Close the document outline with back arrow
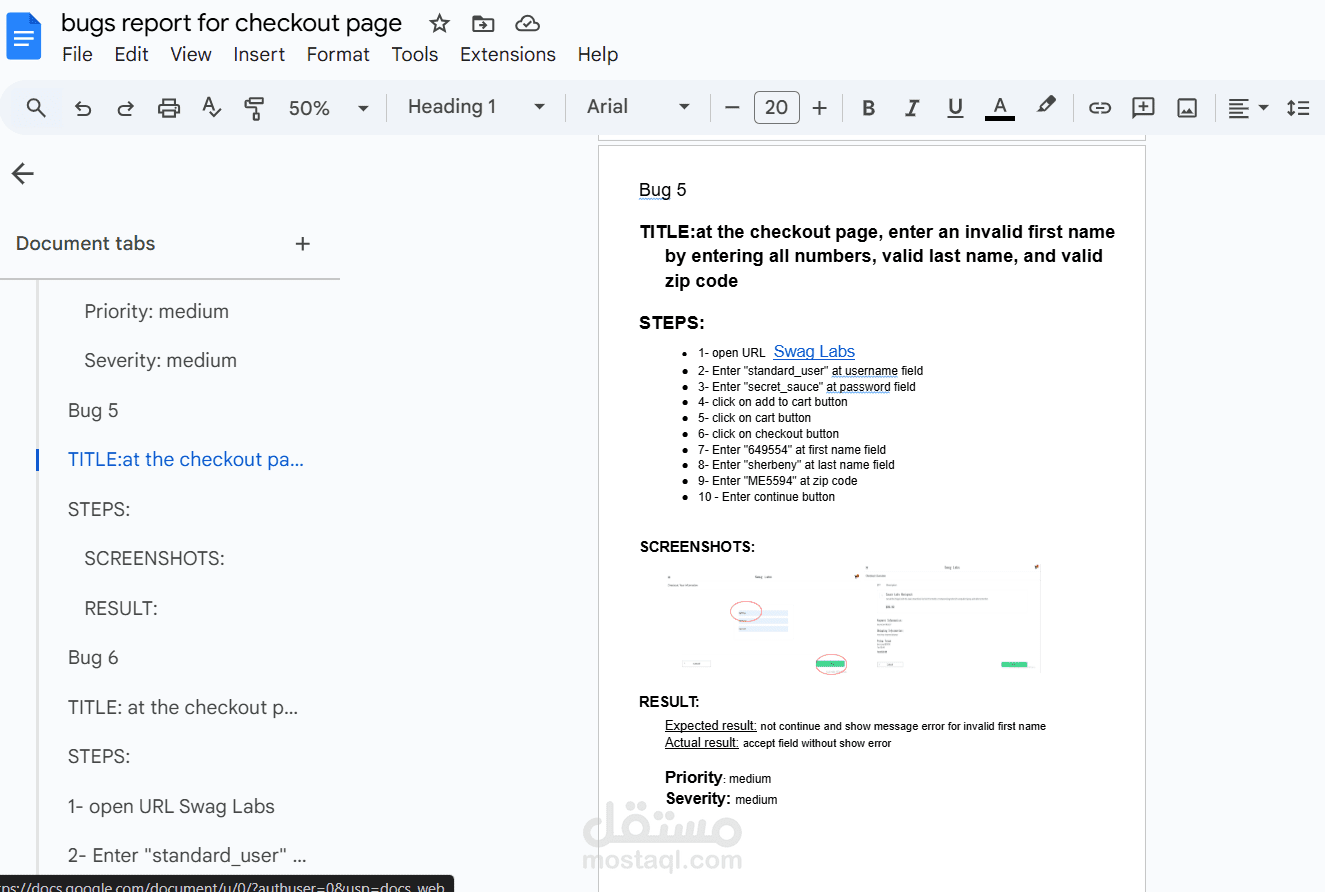Viewport: 1325px width, 892px height. pyautogui.click(x=22, y=174)
